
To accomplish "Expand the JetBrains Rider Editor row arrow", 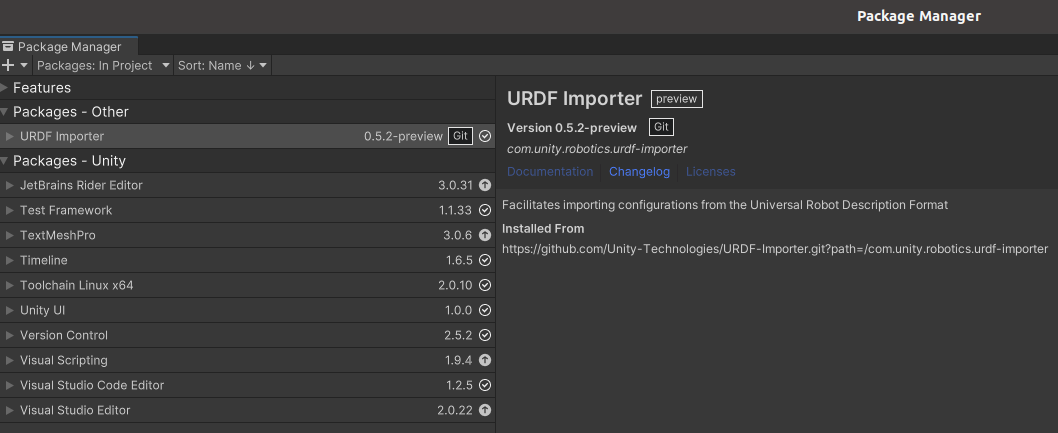I will [x=9, y=185].
